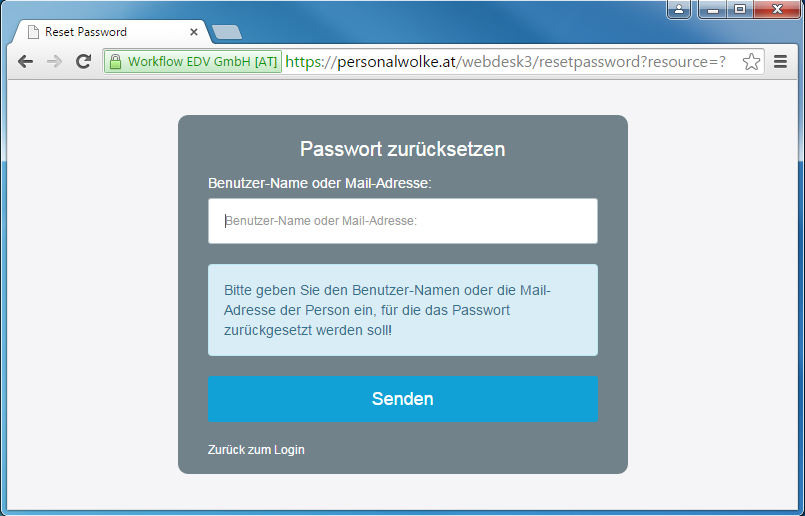Click the Passwort zurücksetzen heading

tap(402, 149)
